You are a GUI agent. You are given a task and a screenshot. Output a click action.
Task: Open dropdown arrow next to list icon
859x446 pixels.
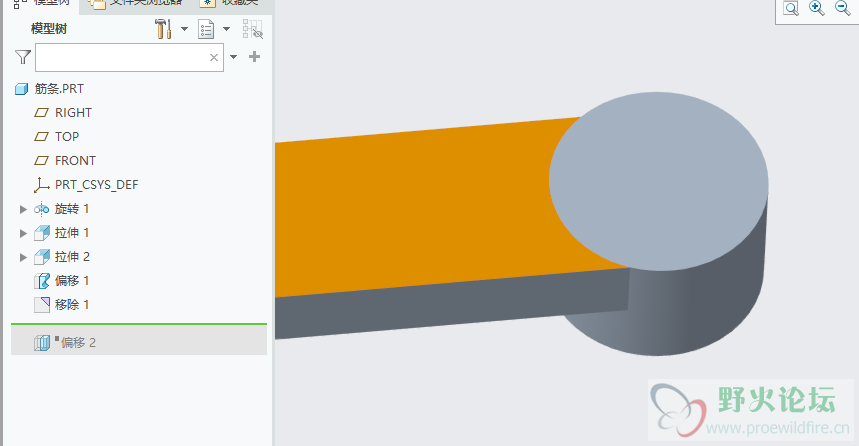coord(226,29)
